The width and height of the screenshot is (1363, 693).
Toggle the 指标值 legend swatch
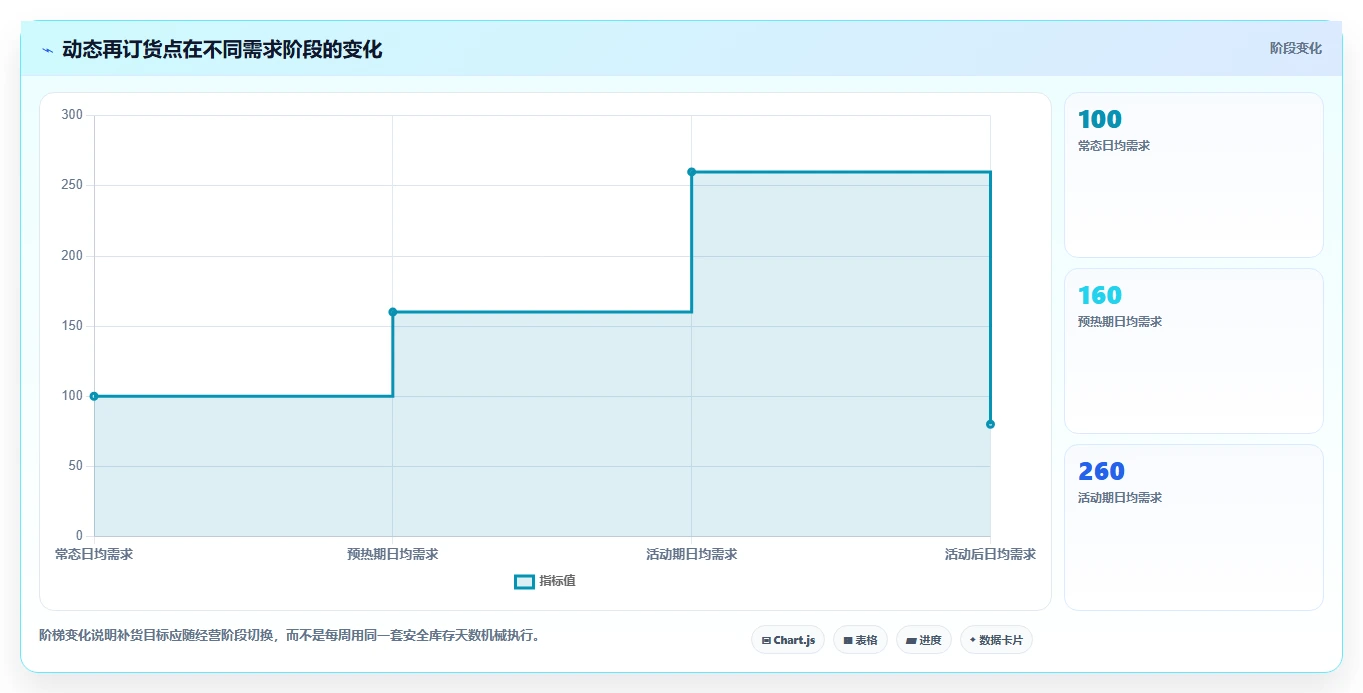point(524,582)
